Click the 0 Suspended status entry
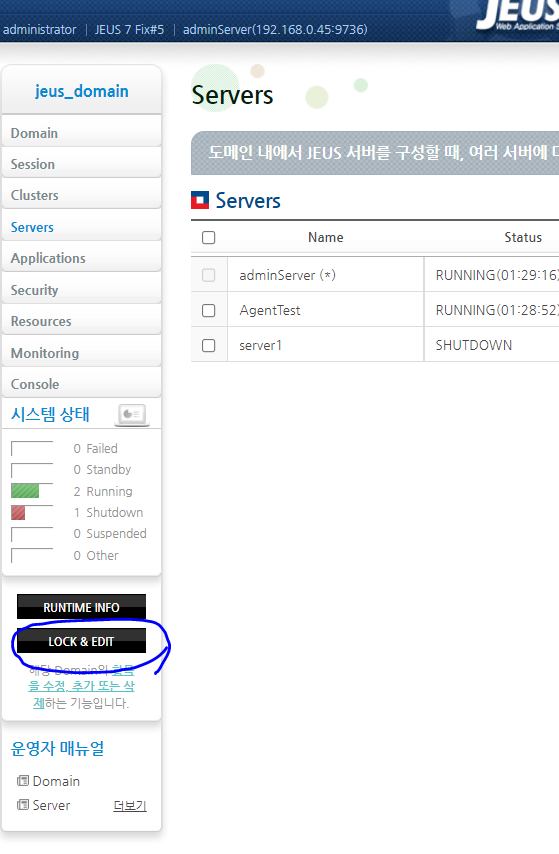 [x=110, y=534]
